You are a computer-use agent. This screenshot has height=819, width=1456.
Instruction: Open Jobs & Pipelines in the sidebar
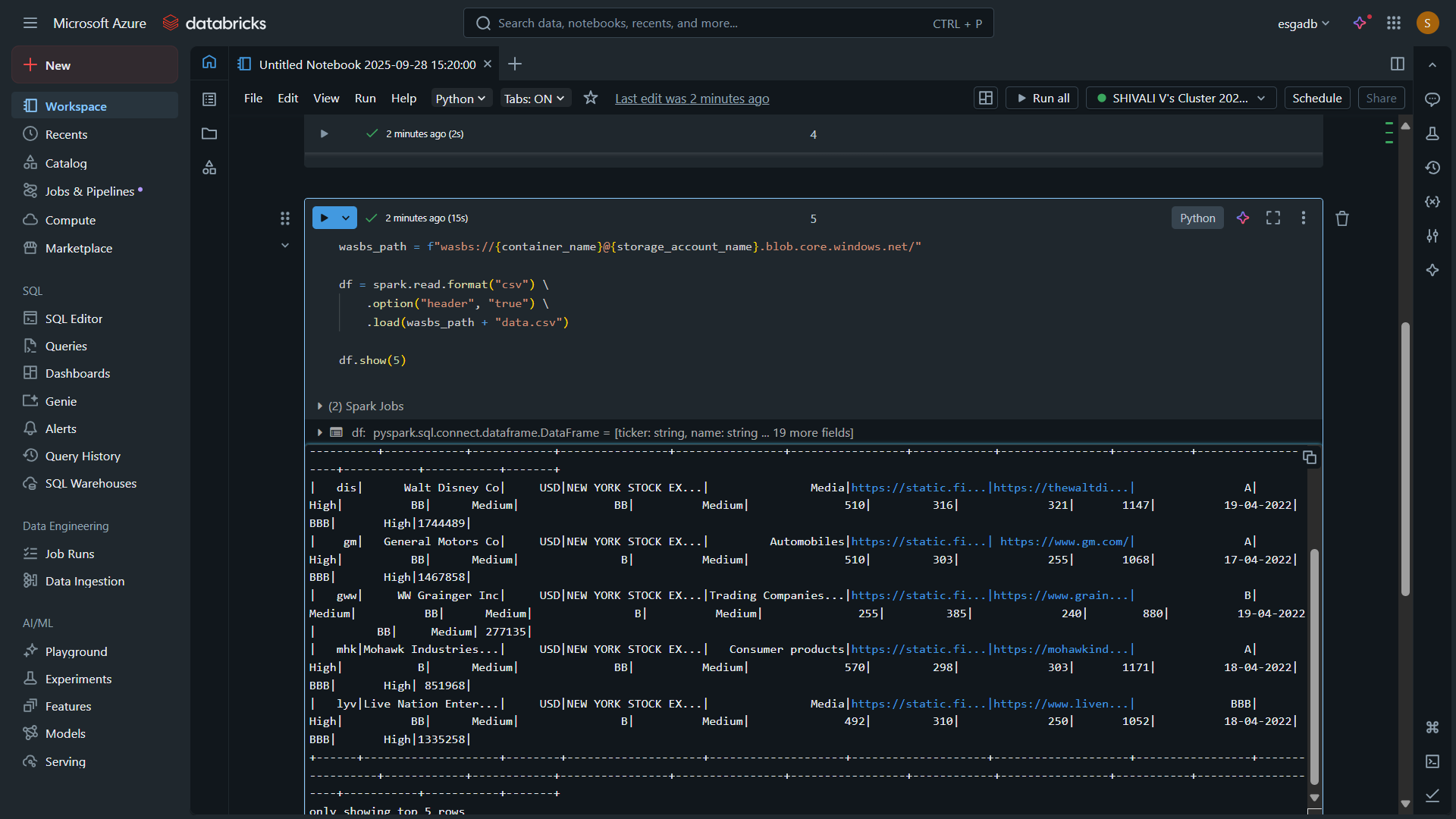pyautogui.click(x=95, y=191)
